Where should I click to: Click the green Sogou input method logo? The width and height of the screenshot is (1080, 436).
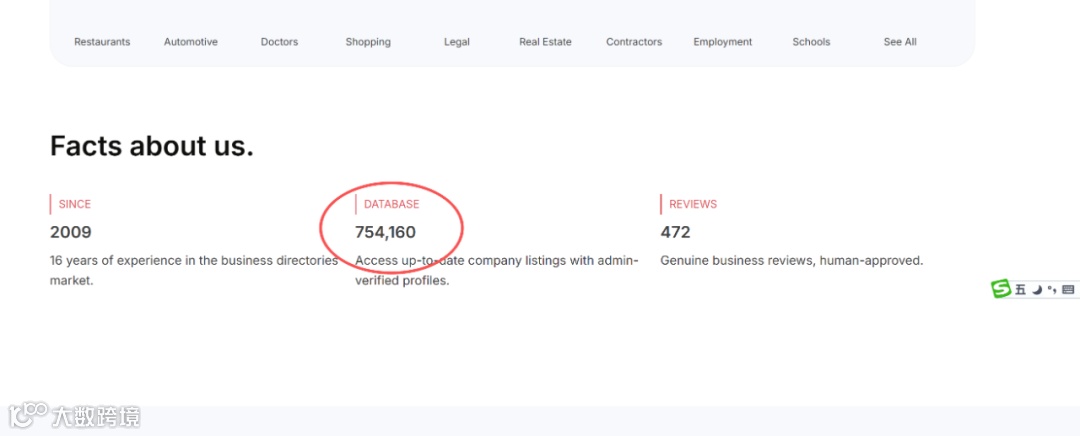pos(1000,289)
